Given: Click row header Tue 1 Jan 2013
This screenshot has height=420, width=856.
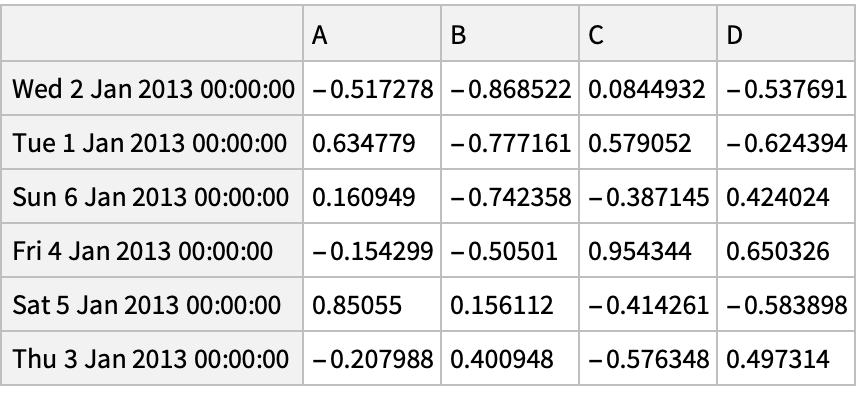Looking at the screenshot, I should coord(153,144).
